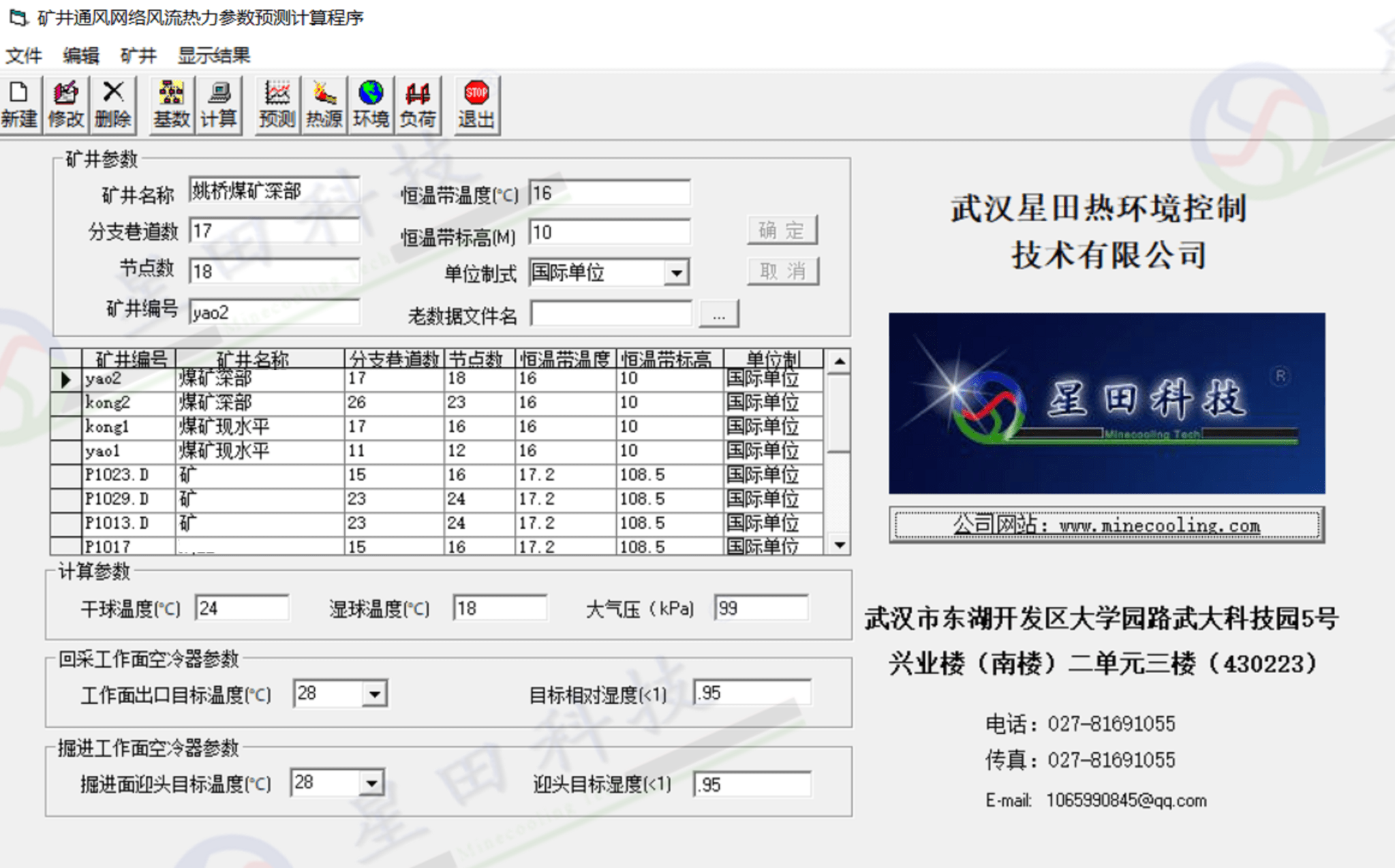Open the 显示结果 menu
Viewport: 1395px width, 868px height.
(214, 55)
